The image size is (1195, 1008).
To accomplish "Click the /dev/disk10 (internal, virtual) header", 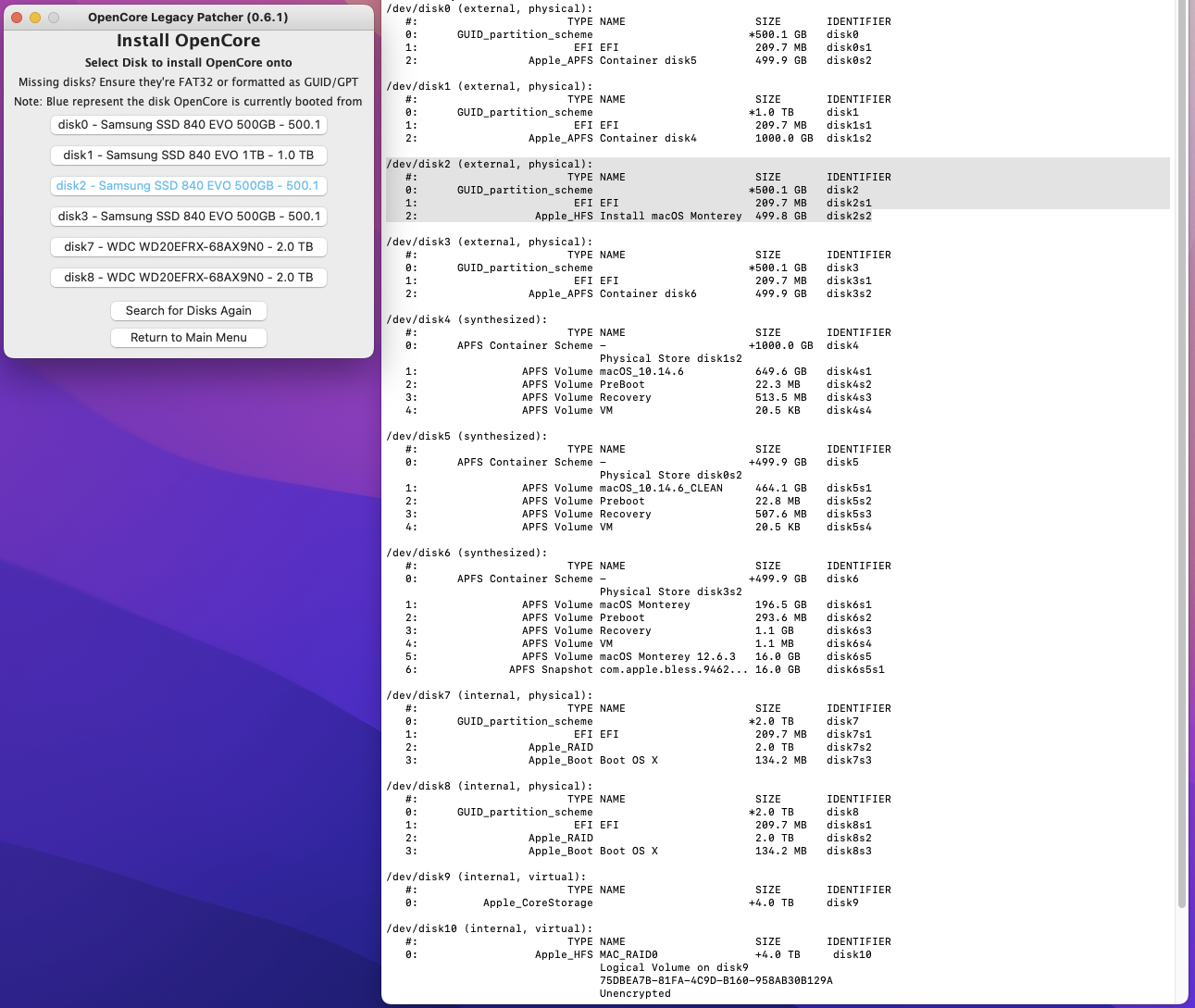I will coord(490,928).
